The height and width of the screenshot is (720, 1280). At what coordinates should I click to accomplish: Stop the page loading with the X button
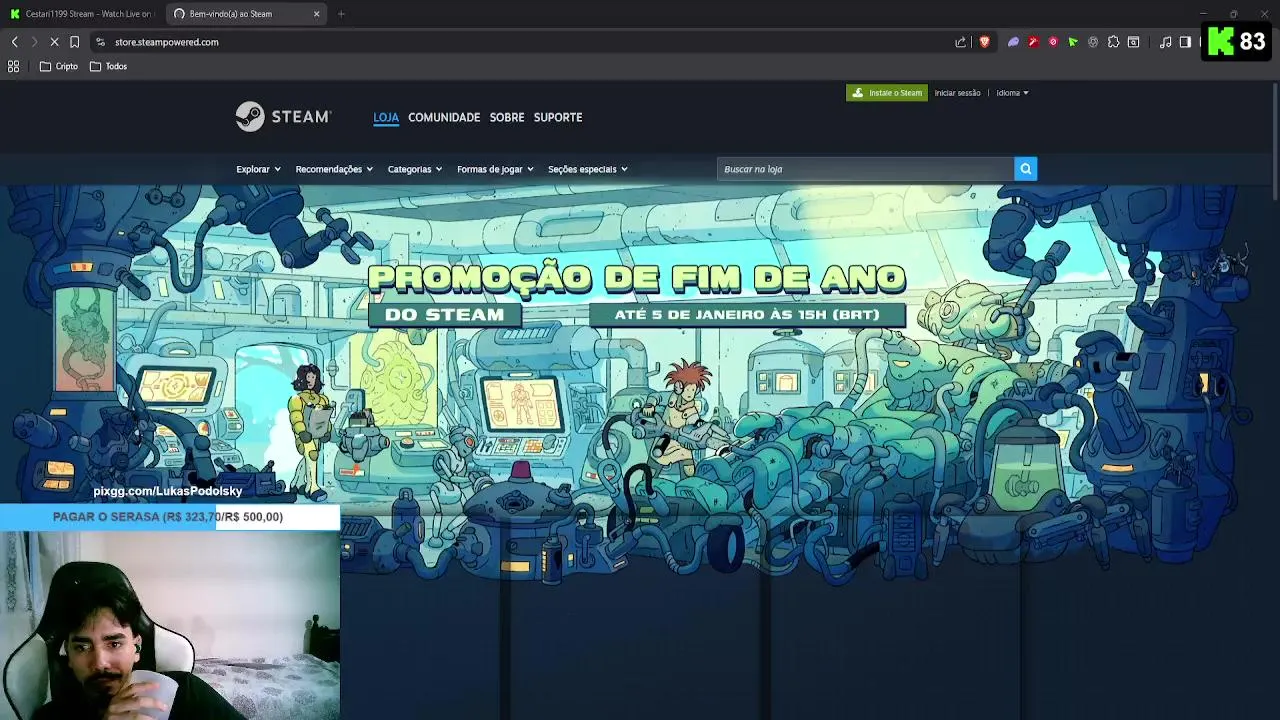54,42
